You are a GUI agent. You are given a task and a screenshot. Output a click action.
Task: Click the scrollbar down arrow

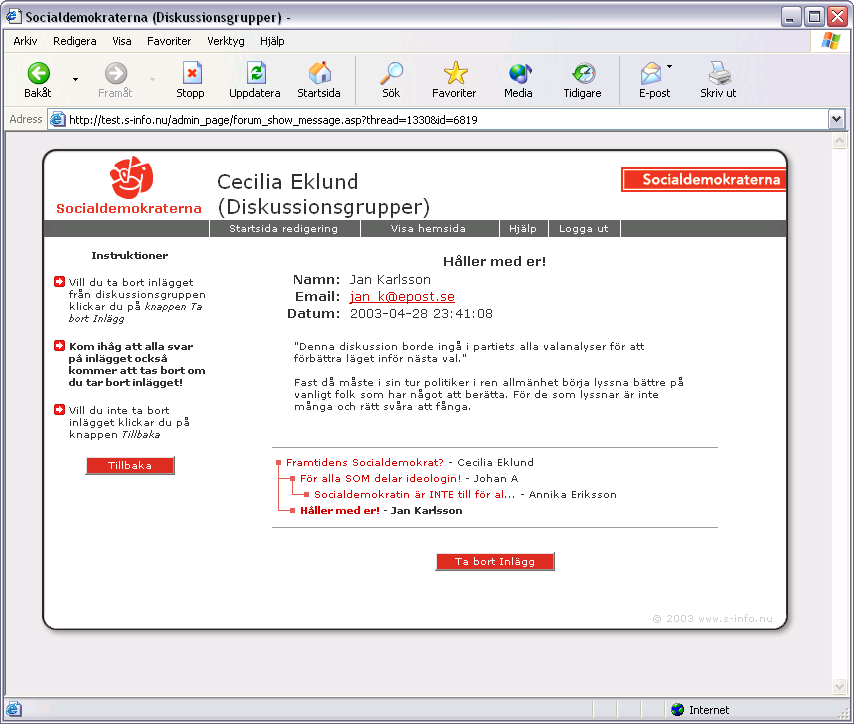[x=839, y=686]
